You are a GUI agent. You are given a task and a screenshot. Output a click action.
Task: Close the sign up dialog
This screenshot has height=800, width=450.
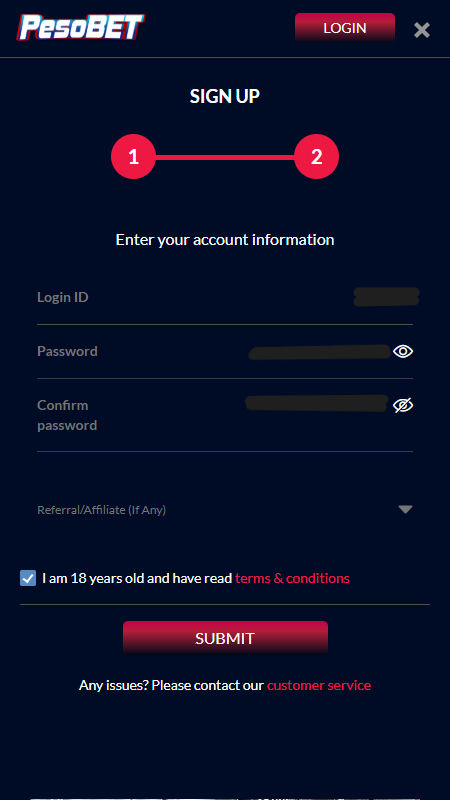[x=422, y=30]
